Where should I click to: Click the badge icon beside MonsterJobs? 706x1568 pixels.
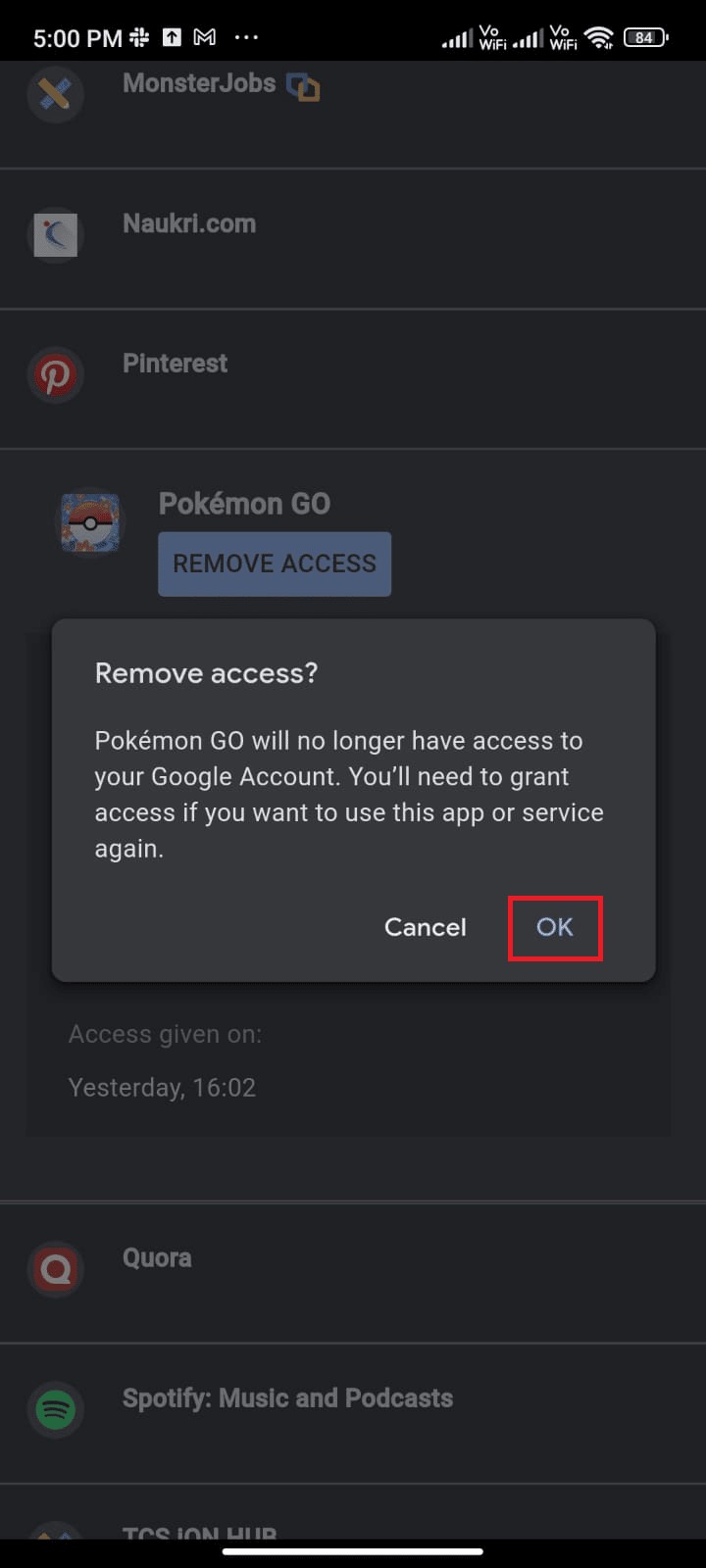[303, 86]
